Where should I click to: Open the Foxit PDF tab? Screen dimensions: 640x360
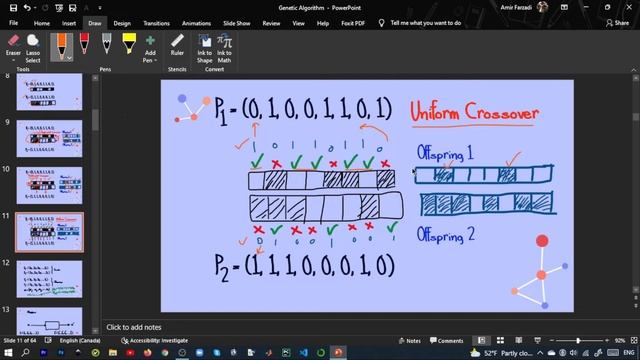tap(353, 23)
